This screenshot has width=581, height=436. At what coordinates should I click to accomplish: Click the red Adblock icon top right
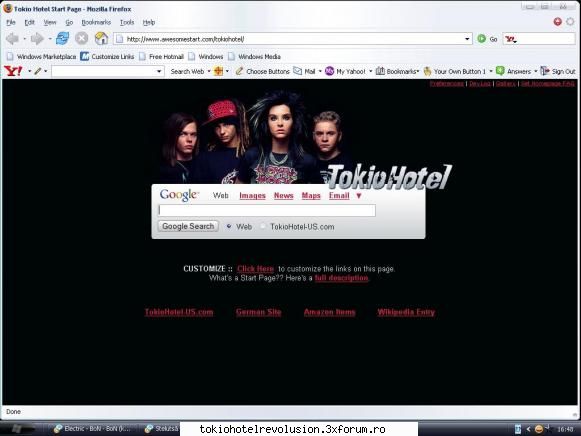pos(558,21)
